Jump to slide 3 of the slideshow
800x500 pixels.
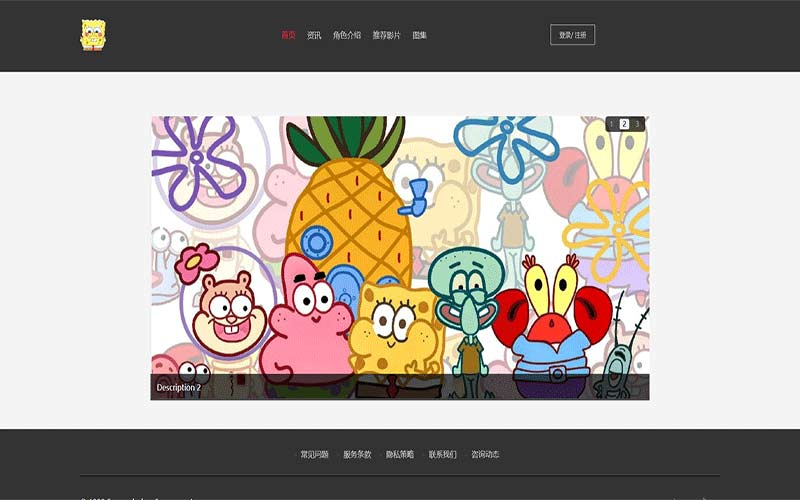637,124
